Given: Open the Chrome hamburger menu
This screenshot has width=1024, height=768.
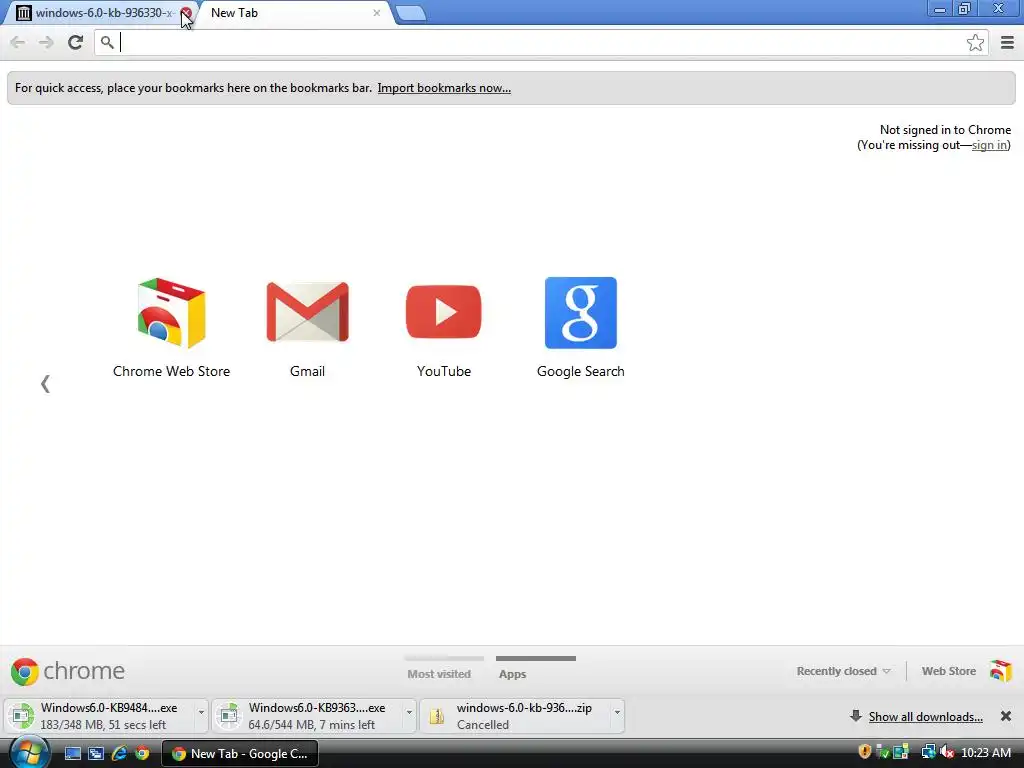Looking at the screenshot, I should [x=1007, y=42].
